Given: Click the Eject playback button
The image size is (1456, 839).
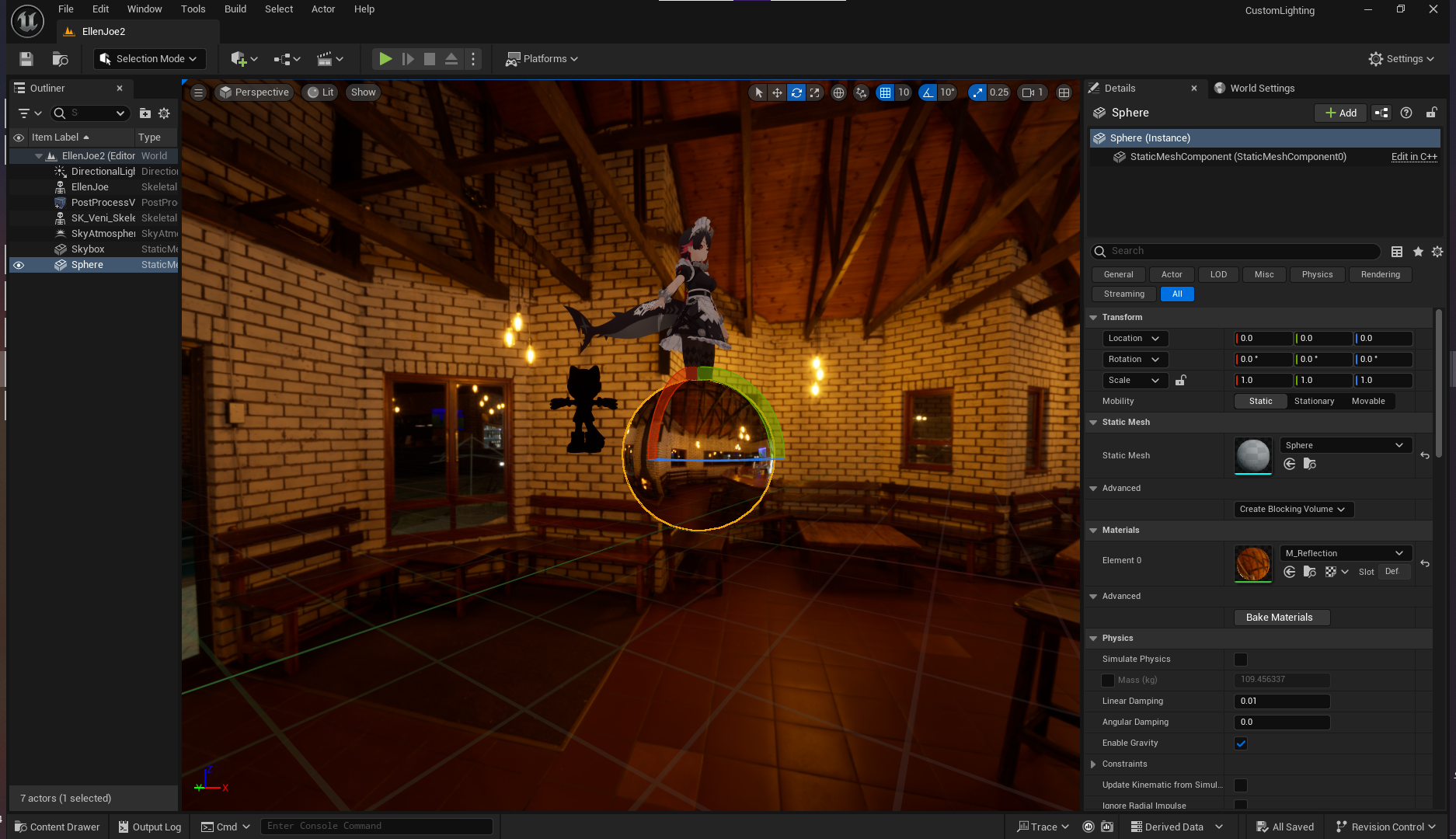Looking at the screenshot, I should (x=451, y=59).
